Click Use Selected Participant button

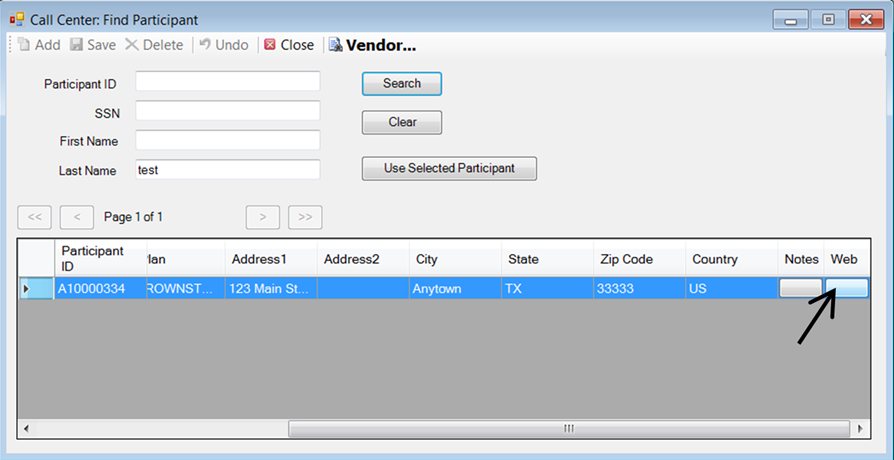point(449,168)
